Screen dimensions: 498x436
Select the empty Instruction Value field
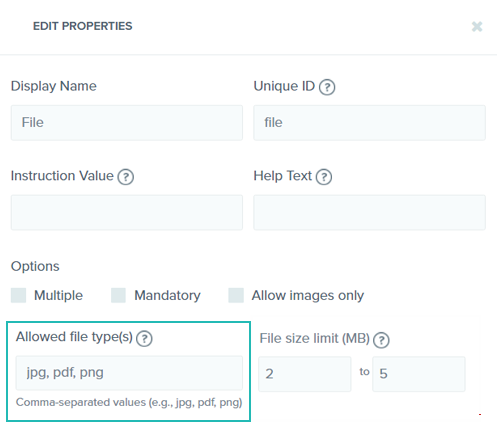pyautogui.click(x=127, y=213)
